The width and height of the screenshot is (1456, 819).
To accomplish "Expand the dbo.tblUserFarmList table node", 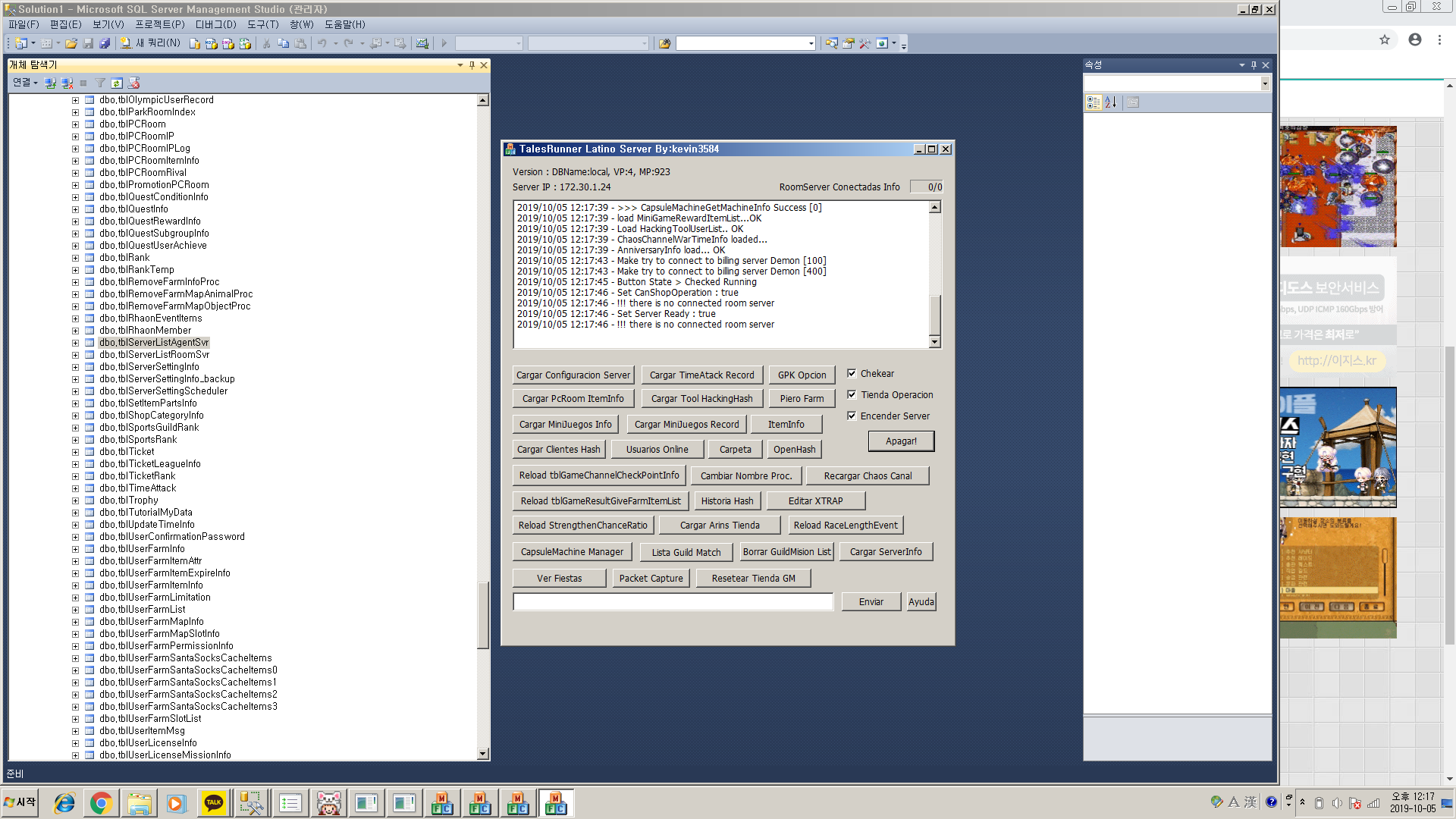I will 75,610.
